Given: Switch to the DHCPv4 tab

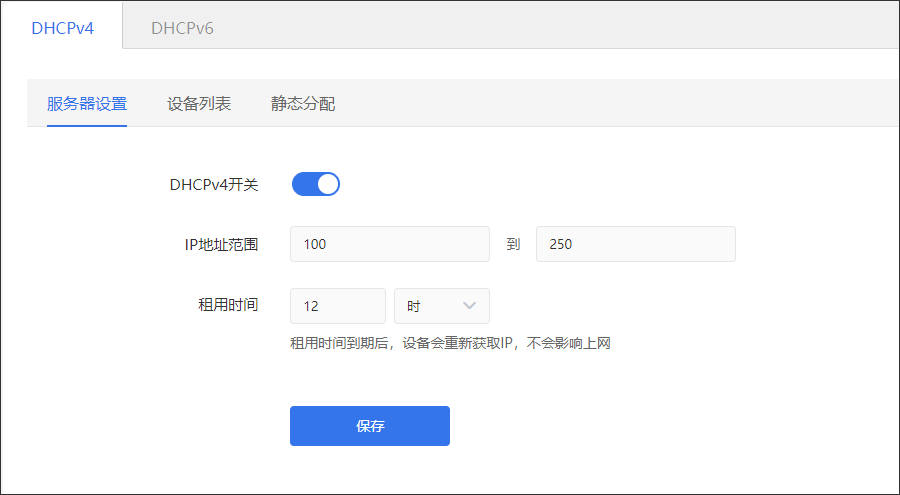Looking at the screenshot, I should [x=63, y=28].
